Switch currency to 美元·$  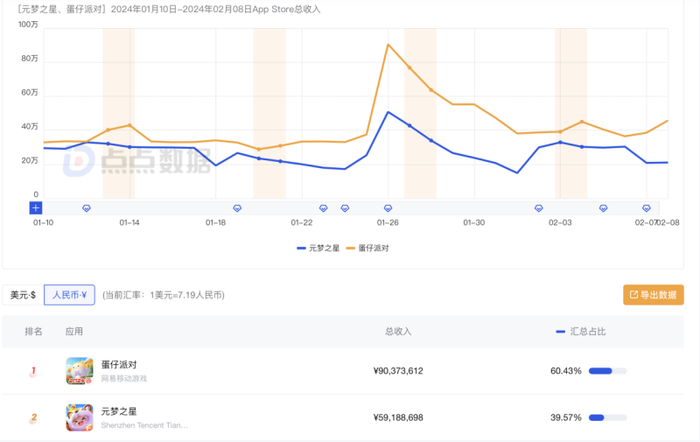[23, 295]
